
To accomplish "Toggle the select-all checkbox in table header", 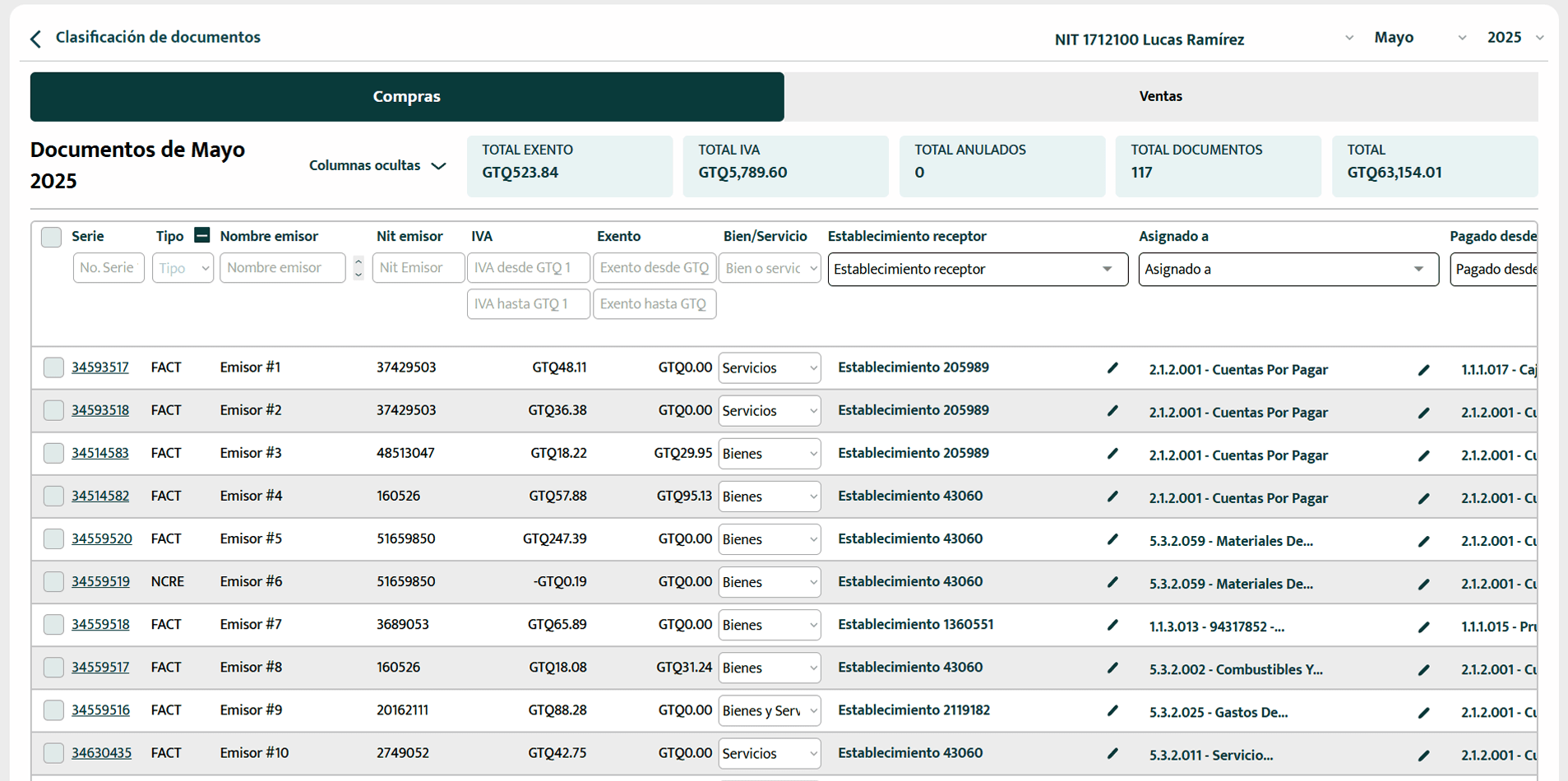I will pyautogui.click(x=51, y=237).
